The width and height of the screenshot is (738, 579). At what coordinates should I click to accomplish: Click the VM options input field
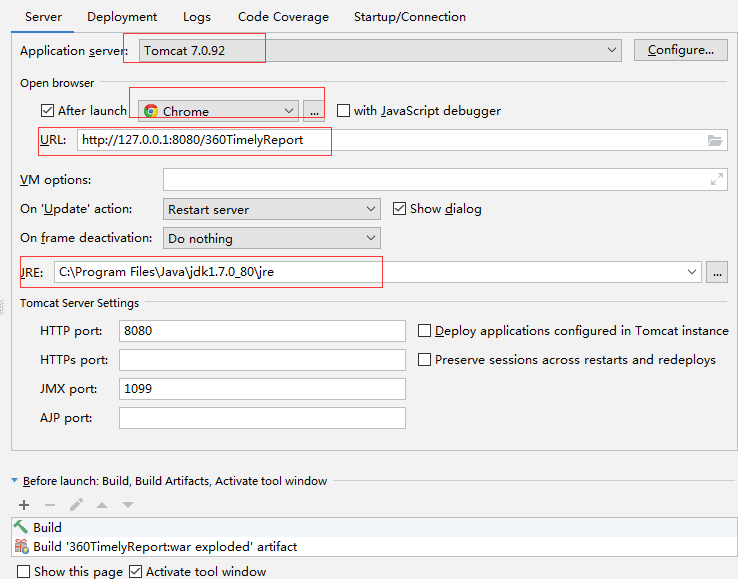tap(445, 179)
